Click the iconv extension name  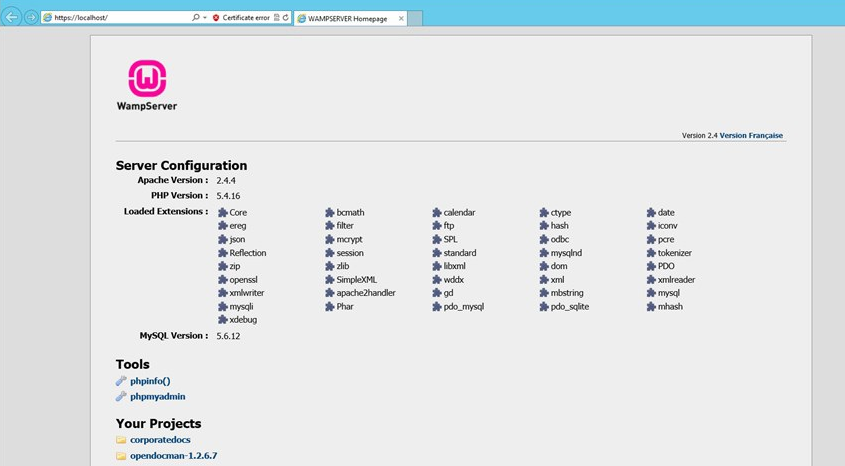[667, 226]
